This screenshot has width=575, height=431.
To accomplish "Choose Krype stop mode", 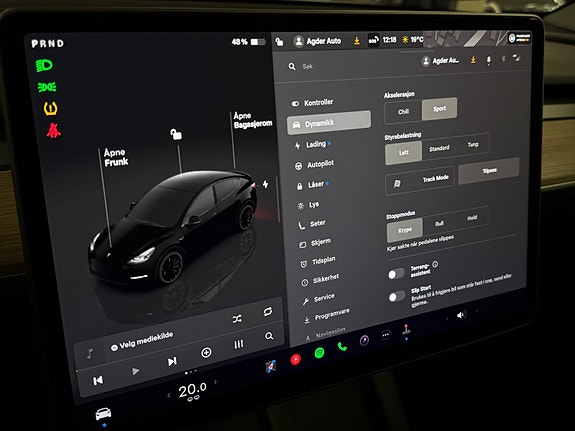I will 405,230.
